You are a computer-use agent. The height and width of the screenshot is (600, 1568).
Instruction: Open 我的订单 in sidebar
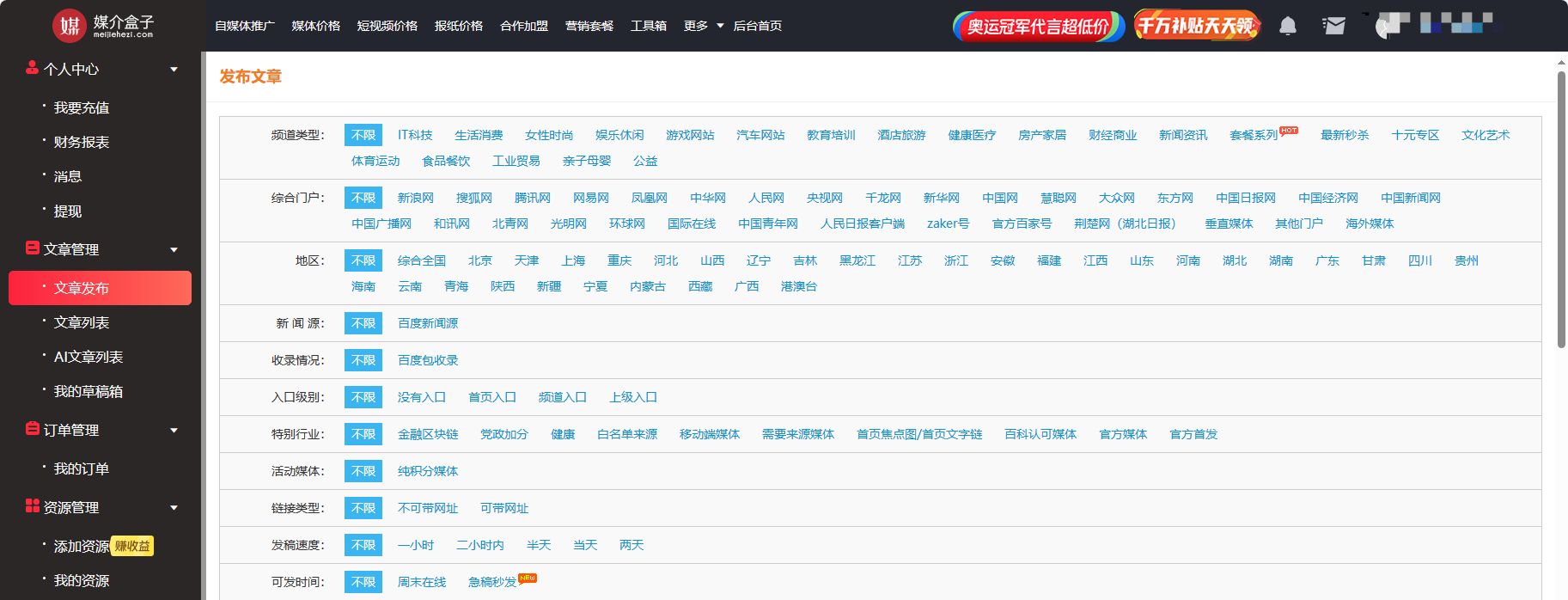[82, 468]
